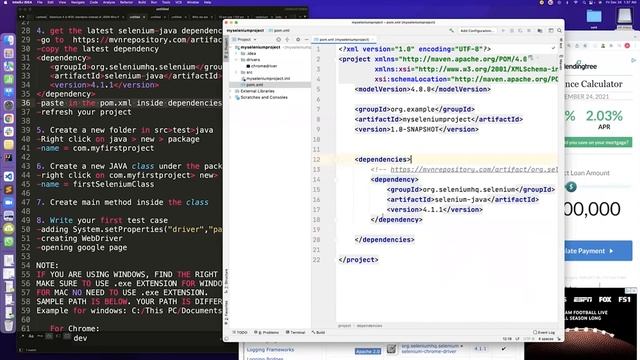
Task: Click the LendingTree logo in browser
Action: click(581, 66)
